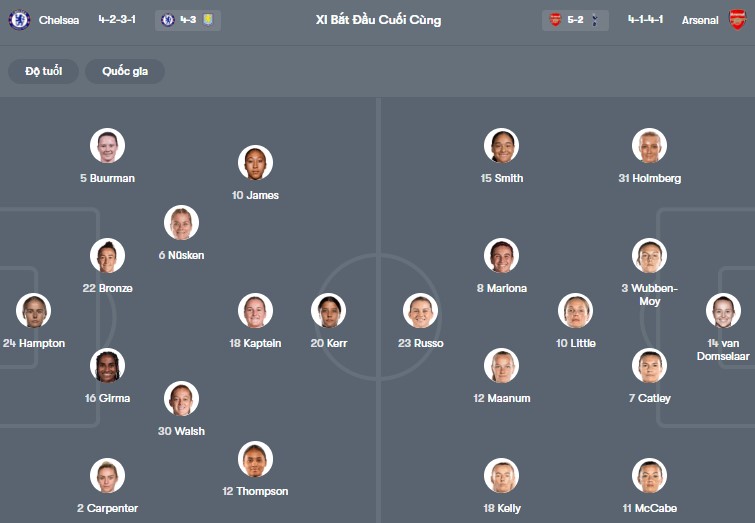Select Girma's player avatar
Screen dimensions: 755x523
coord(107,366)
